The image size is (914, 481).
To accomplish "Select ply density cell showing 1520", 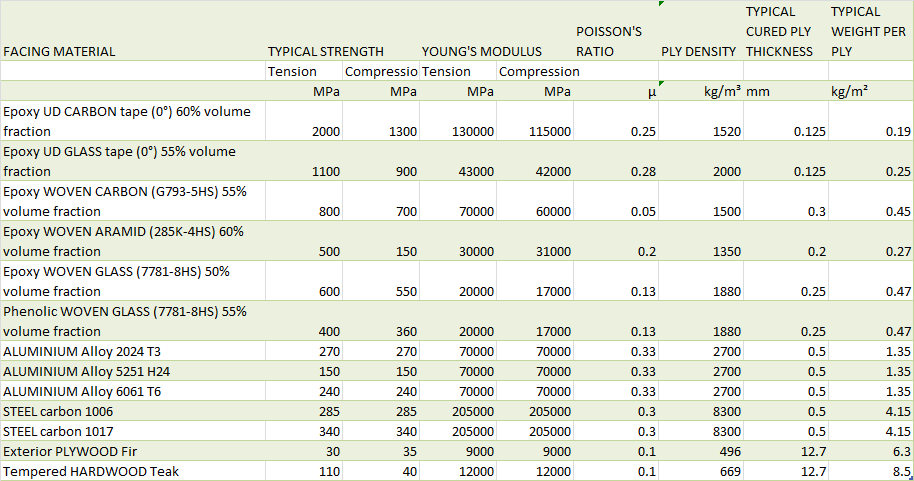I will pyautogui.click(x=701, y=121).
